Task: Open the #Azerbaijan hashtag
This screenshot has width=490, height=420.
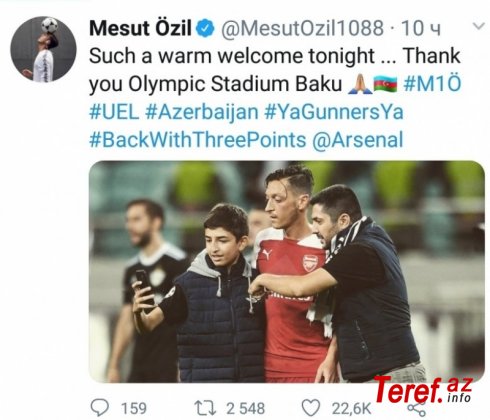Action: 202,112
